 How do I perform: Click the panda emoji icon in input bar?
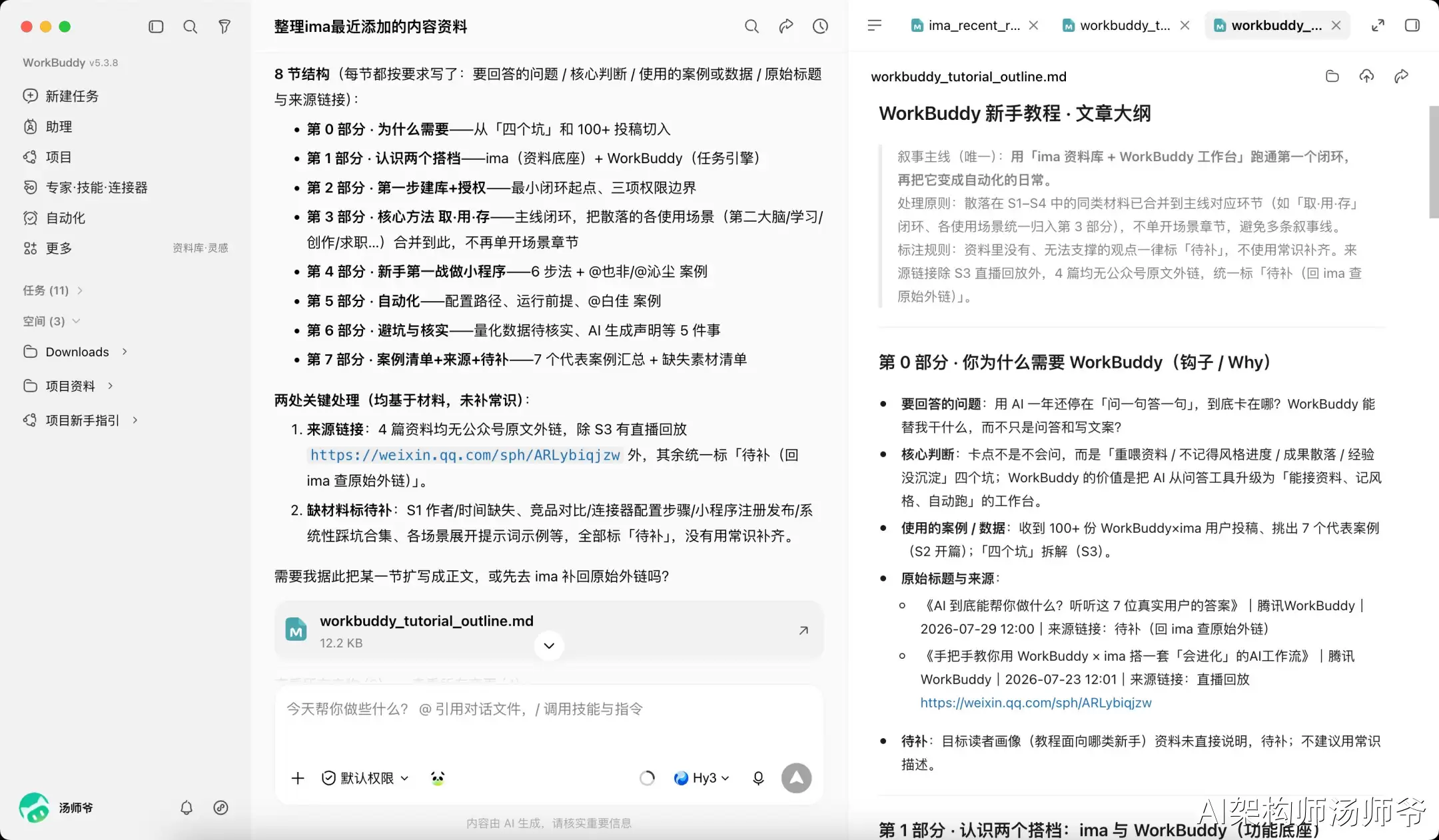[x=438, y=778]
